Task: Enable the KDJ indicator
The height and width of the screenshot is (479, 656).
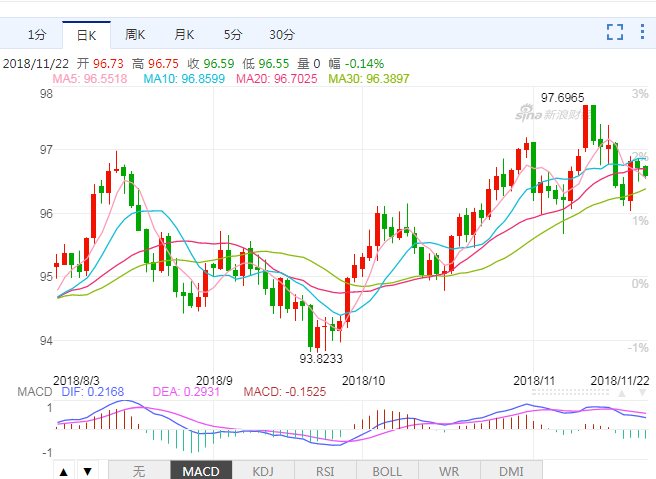Action: point(264,471)
